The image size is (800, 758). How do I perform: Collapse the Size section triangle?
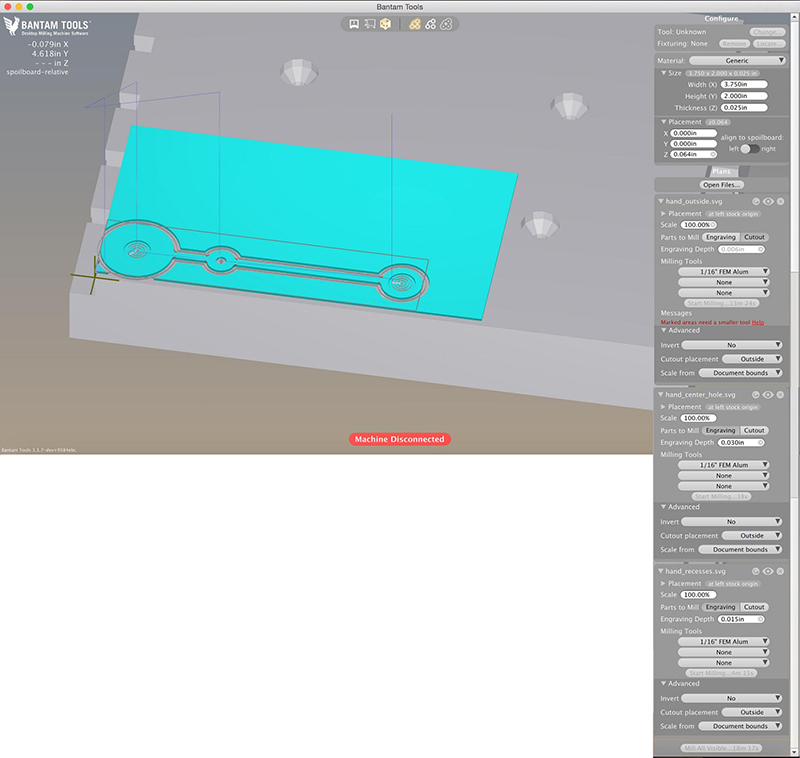point(662,73)
